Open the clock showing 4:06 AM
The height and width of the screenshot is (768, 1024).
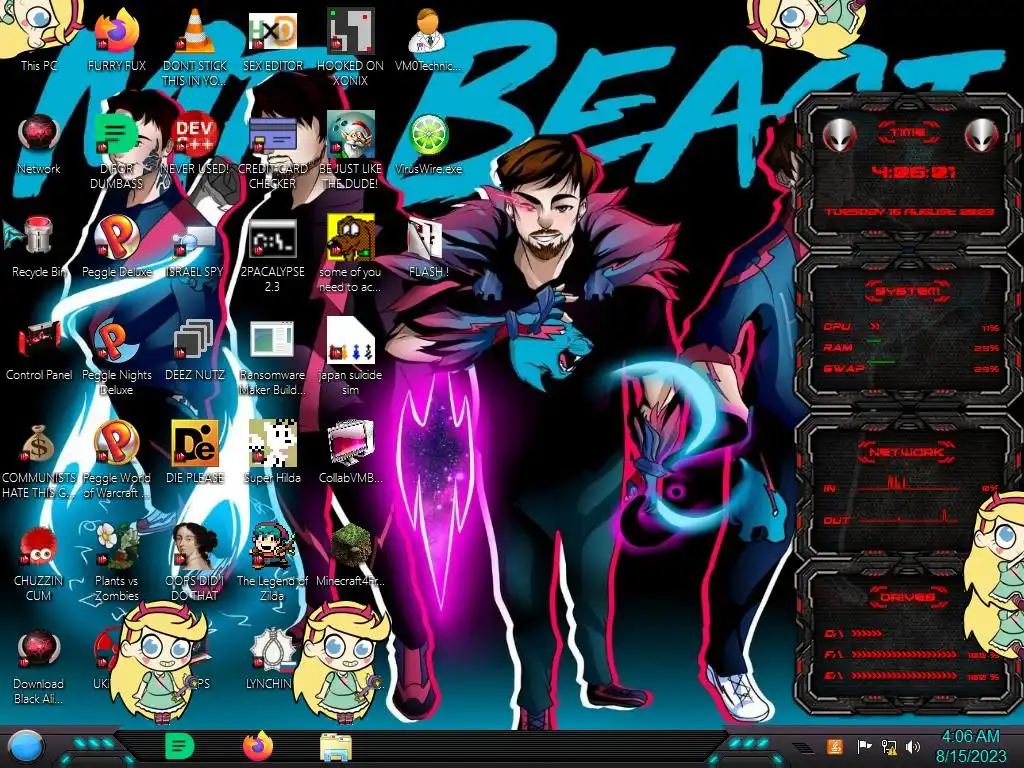[x=970, y=746]
